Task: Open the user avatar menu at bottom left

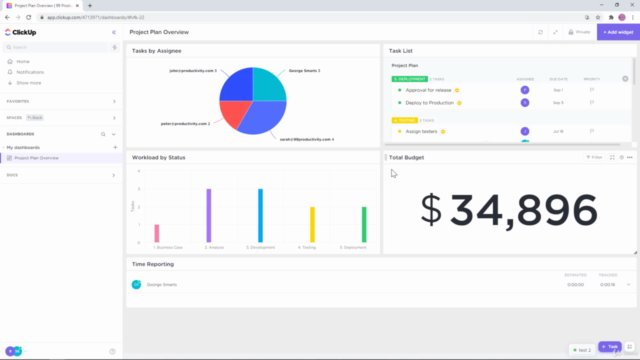Action: pos(14,351)
